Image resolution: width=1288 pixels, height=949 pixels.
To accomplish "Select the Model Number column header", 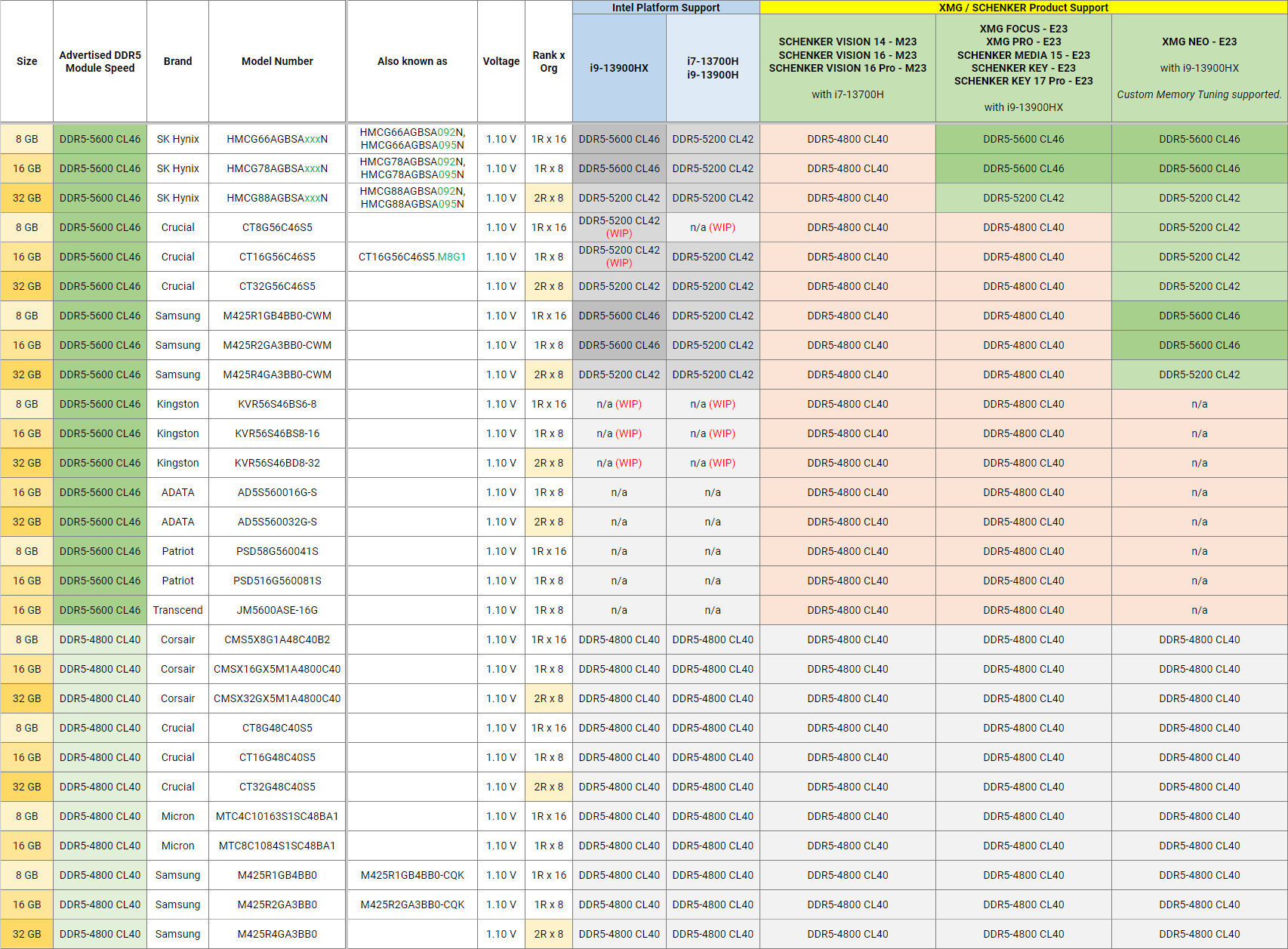I will [276, 61].
